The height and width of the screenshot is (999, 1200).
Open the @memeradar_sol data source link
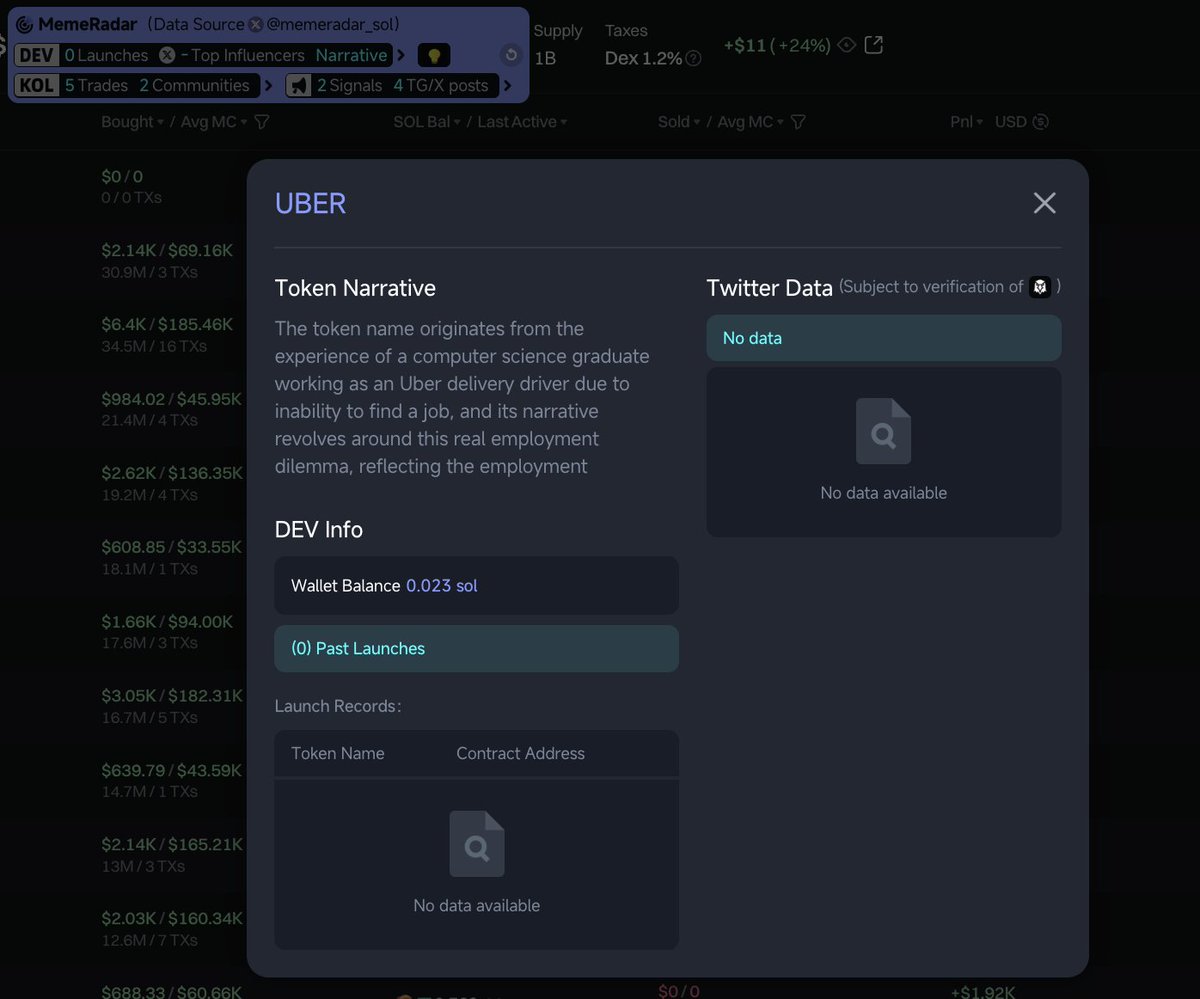(331, 24)
